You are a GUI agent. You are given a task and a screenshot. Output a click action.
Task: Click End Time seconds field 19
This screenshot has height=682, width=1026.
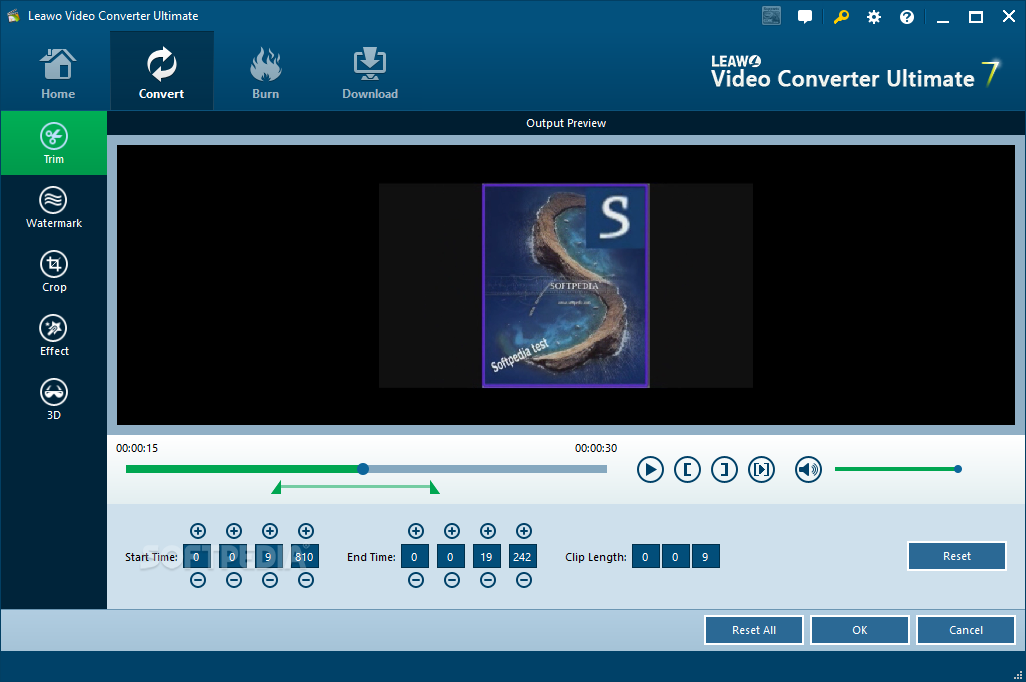tap(487, 556)
